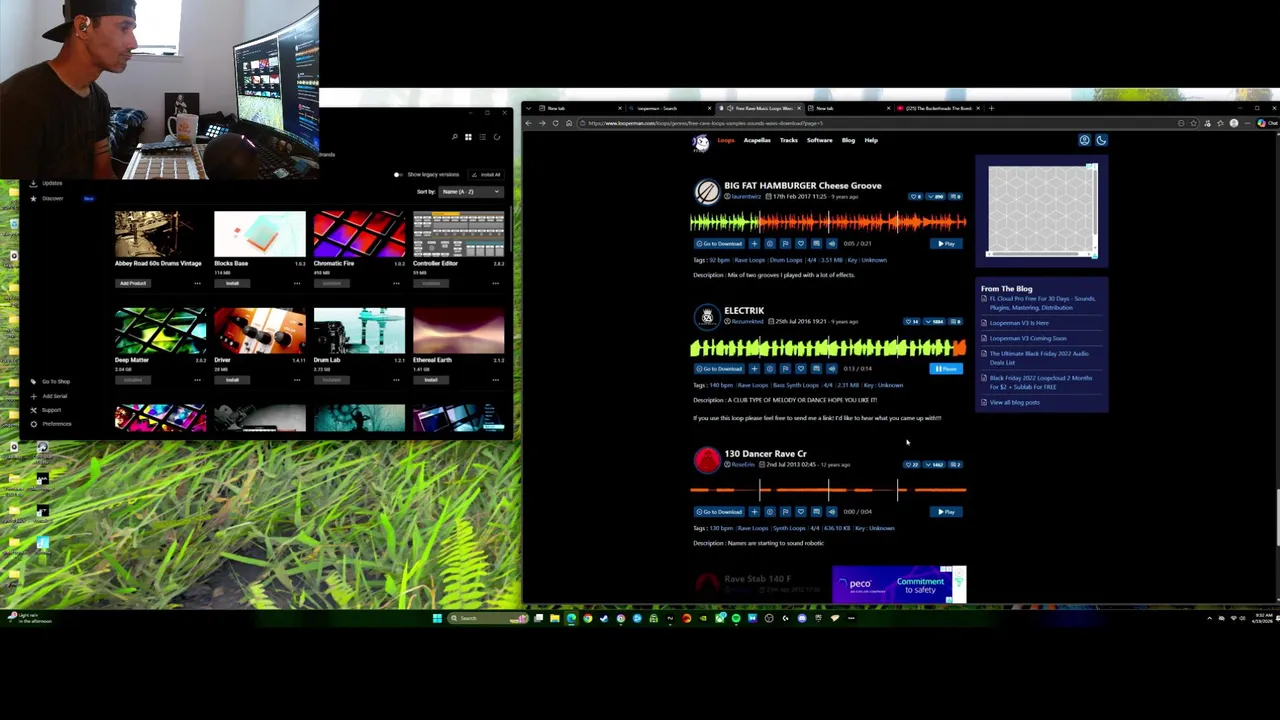Image resolution: width=1280 pixels, height=720 pixels.
Task: Go to Download for 130 Dancer Rave Cr
Action: (719, 511)
